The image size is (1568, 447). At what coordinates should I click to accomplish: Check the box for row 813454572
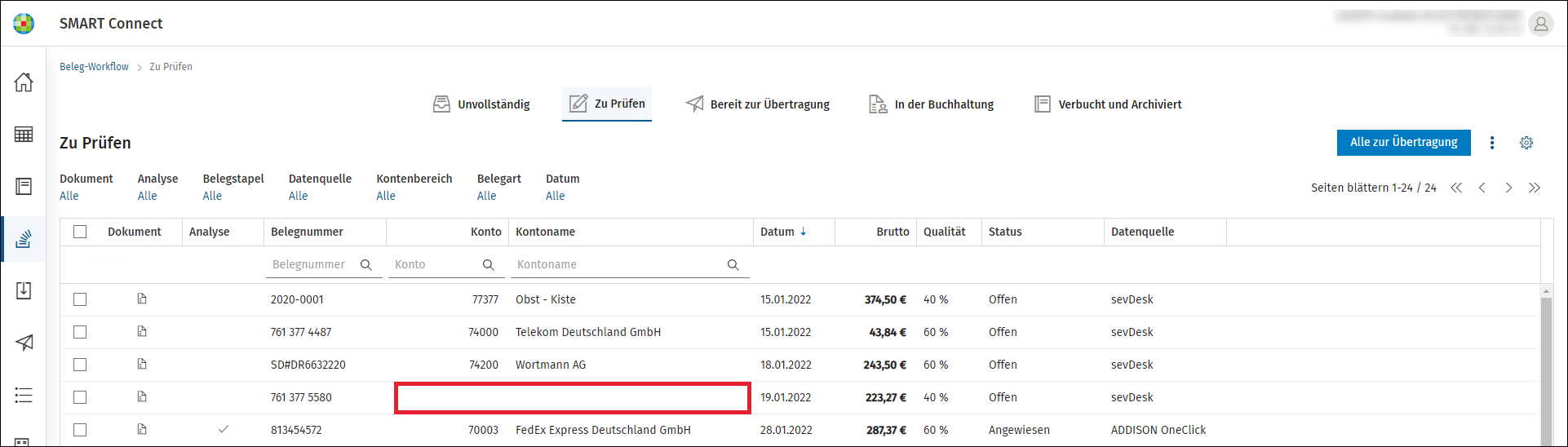coord(80,430)
